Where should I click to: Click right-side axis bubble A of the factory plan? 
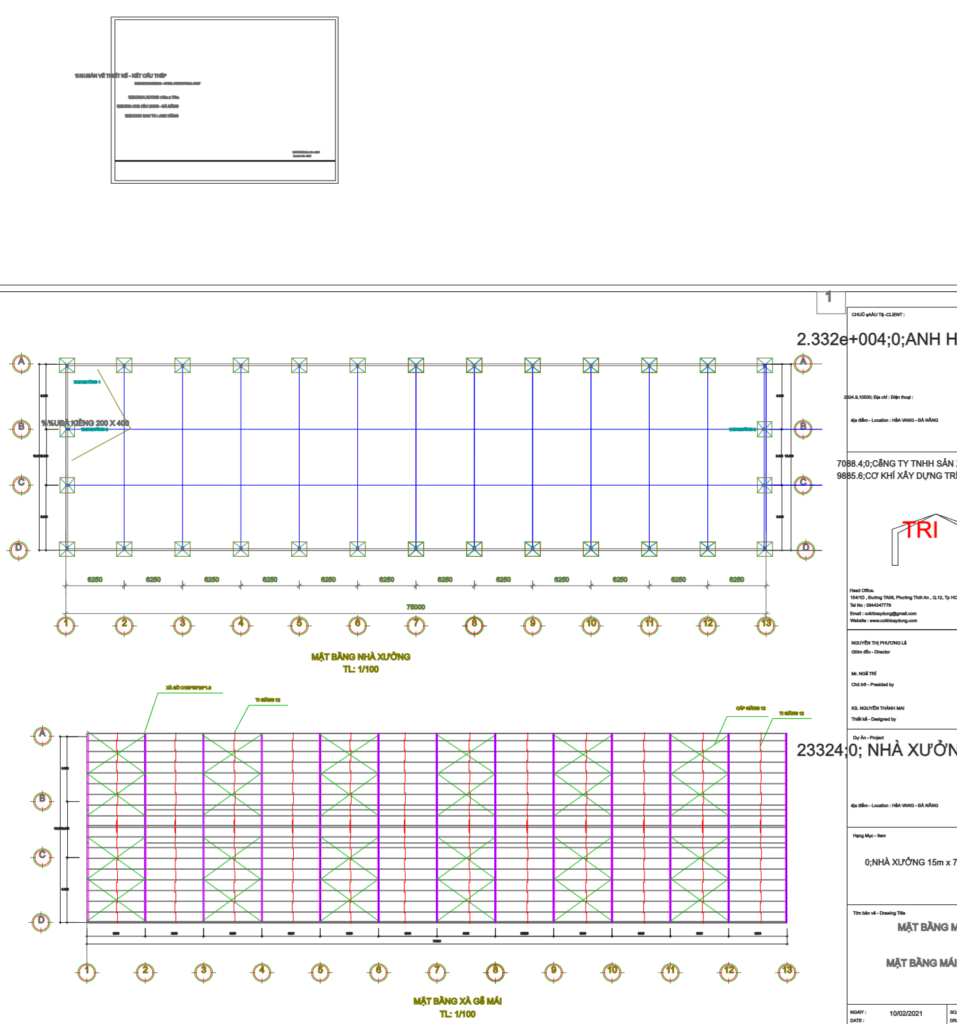coord(803,363)
